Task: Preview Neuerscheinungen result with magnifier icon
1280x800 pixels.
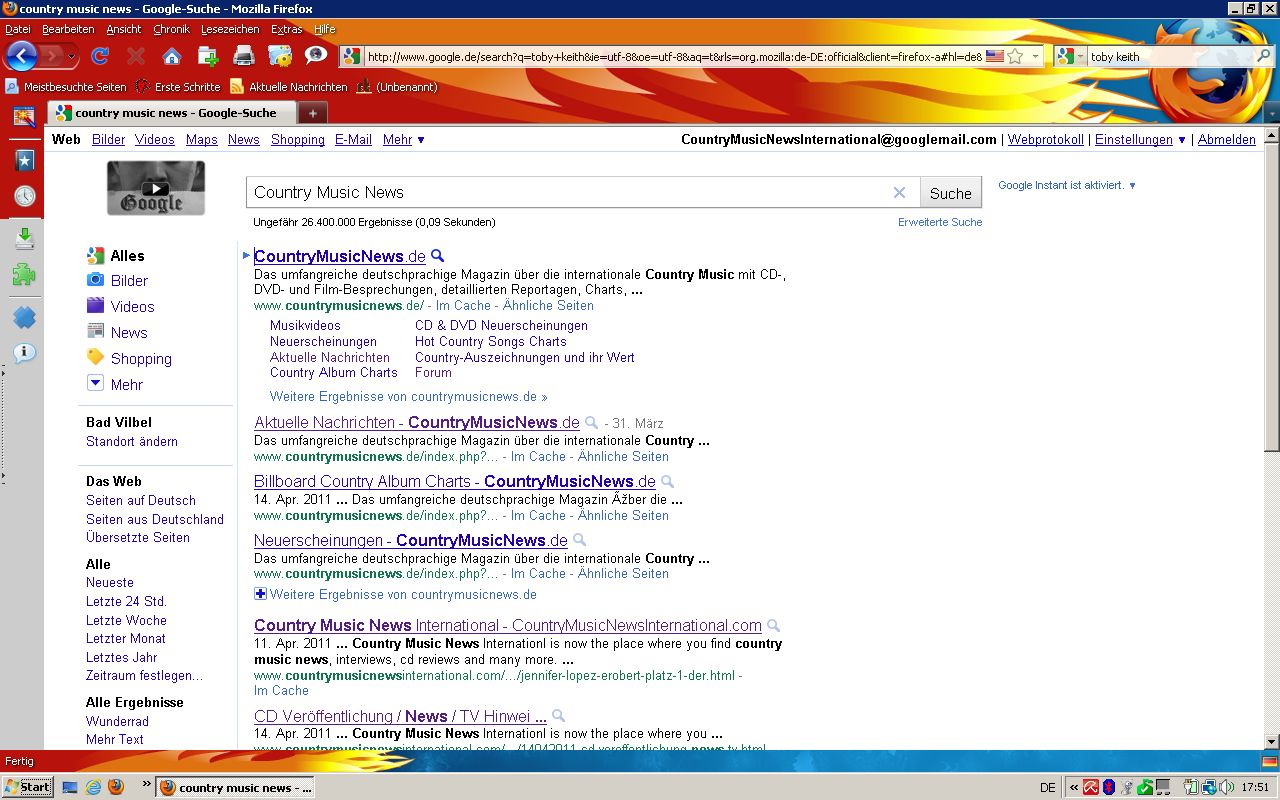Action: click(x=579, y=541)
